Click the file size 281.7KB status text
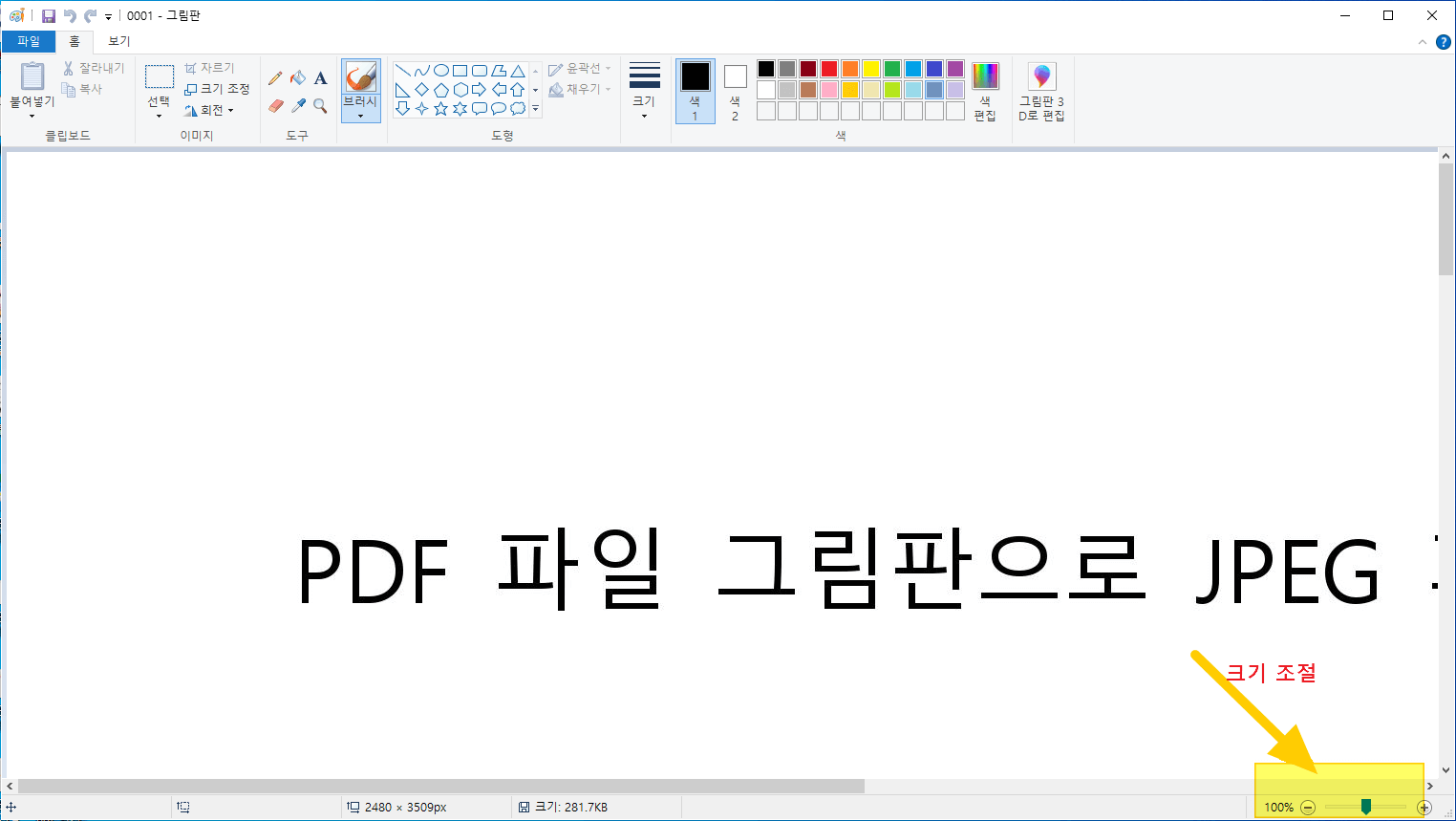Viewport: 1456px width, 821px height. point(571,807)
